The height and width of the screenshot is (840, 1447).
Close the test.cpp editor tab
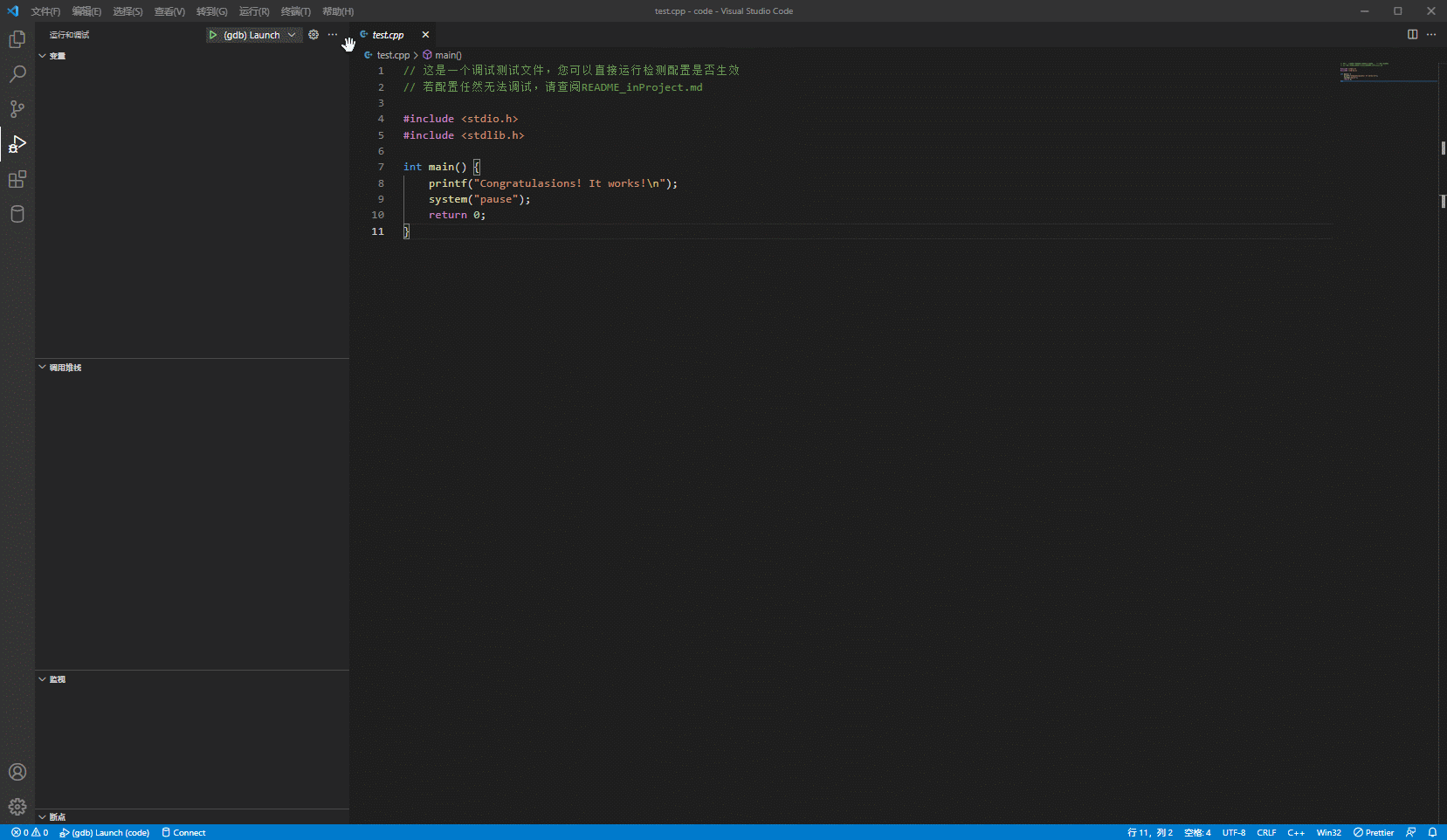(x=425, y=35)
